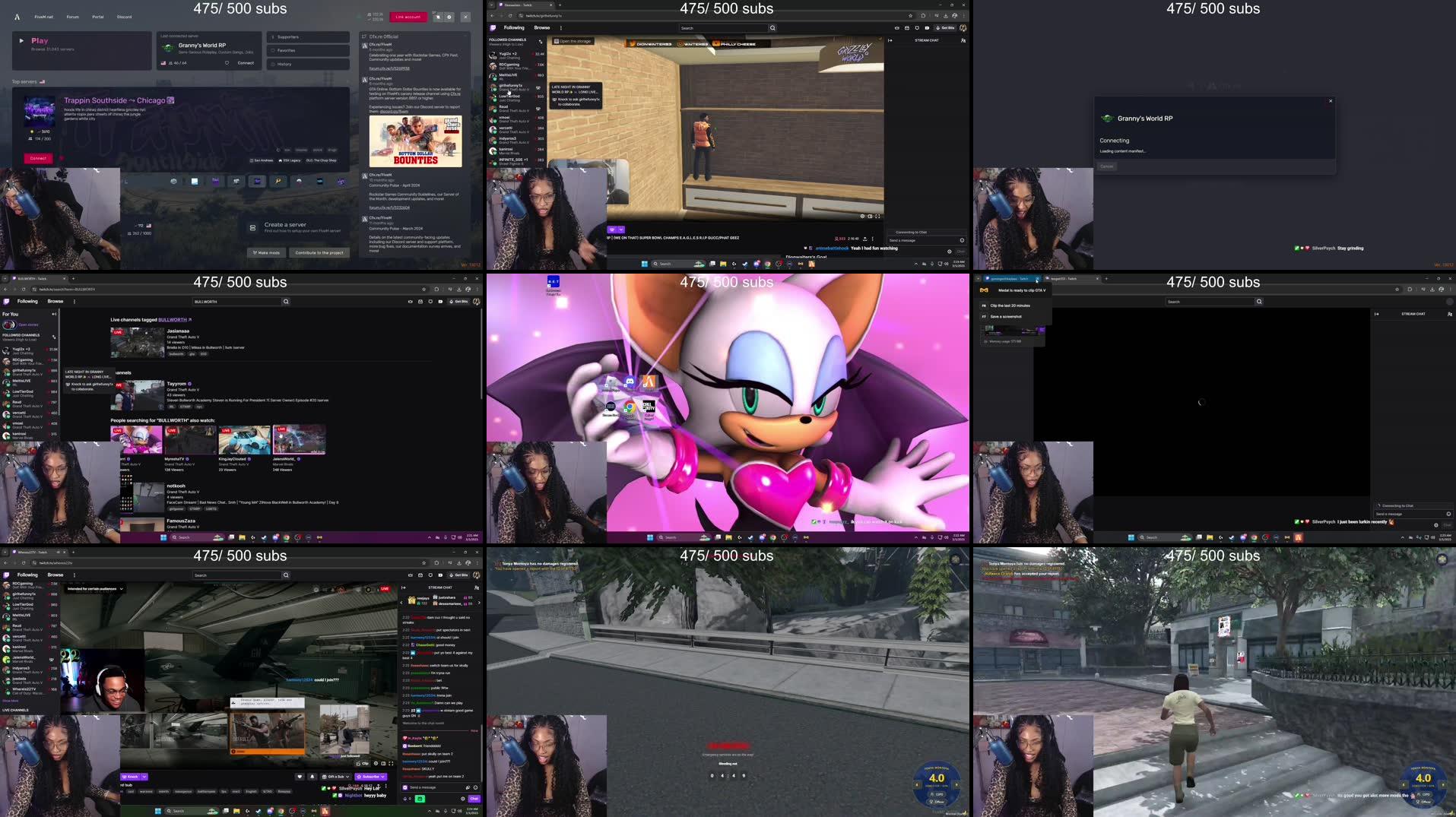Expand Intended for certain audiences dropdown
Image resolution: width=1456 pixels, height=817 pixels.
tap(95, 588)
